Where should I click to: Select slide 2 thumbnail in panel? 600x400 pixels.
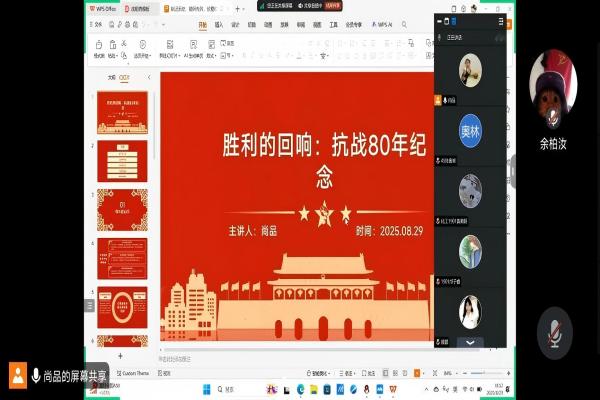(x=122, y=160)
